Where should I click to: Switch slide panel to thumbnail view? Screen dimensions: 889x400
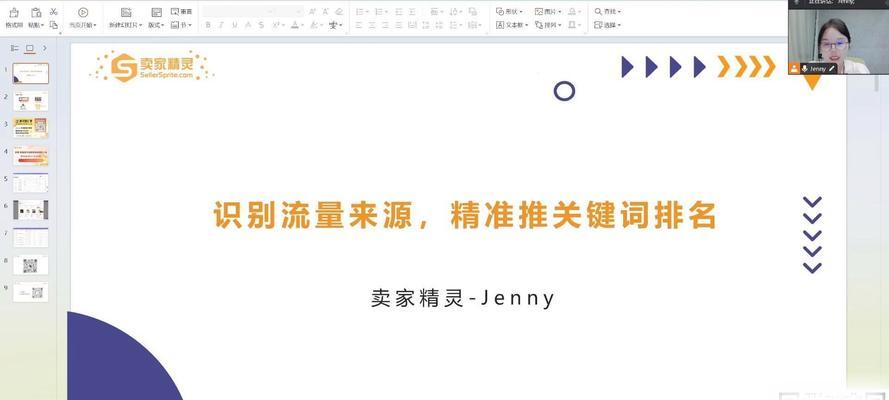(30, 48)
